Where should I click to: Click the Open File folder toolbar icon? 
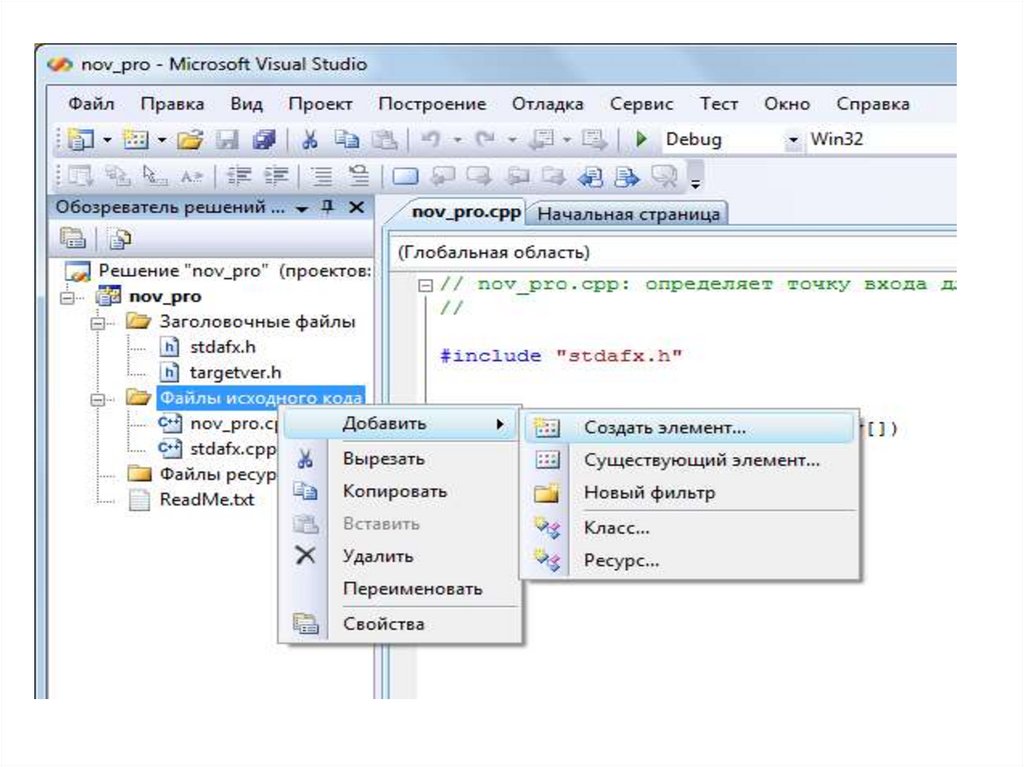point(190,140)
